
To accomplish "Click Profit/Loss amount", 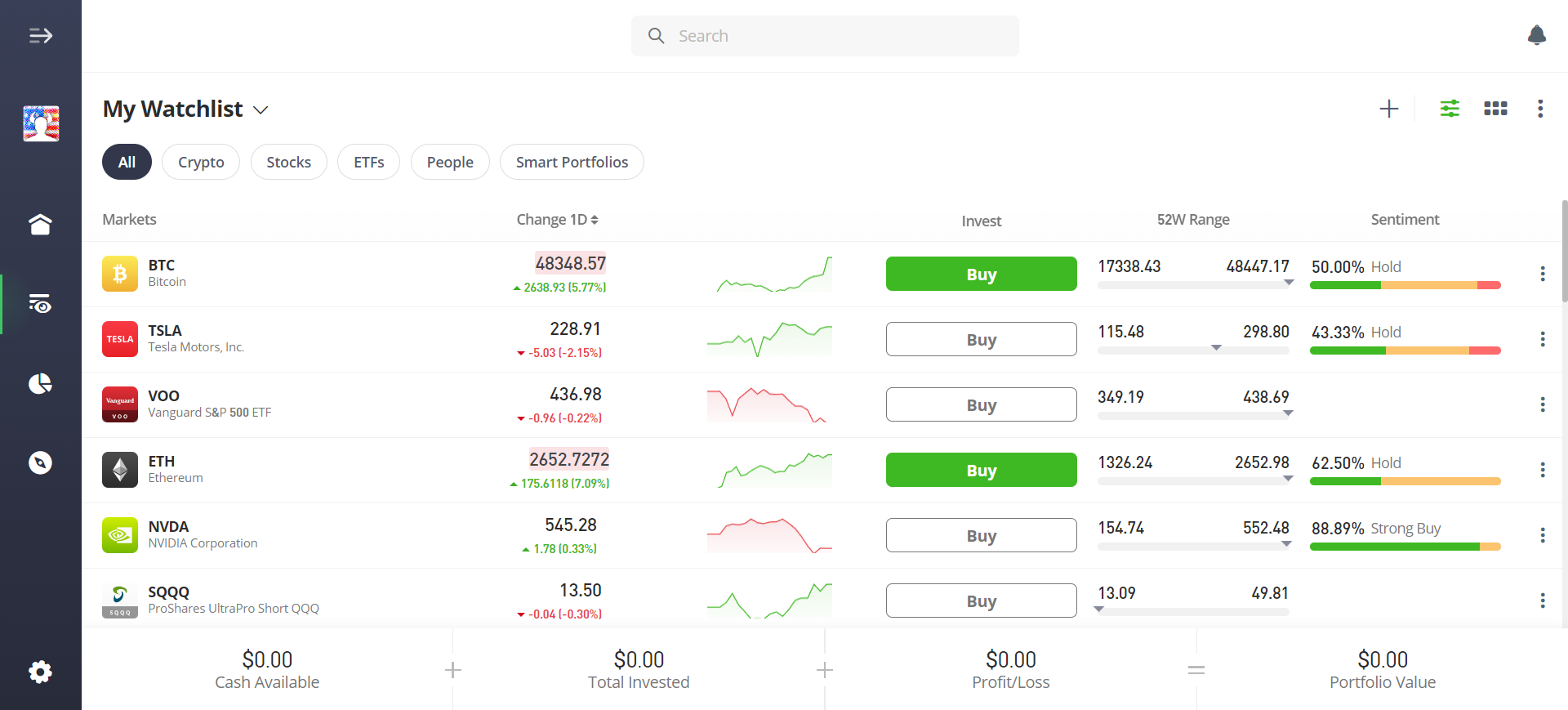I will click(x=1011, y=659).
